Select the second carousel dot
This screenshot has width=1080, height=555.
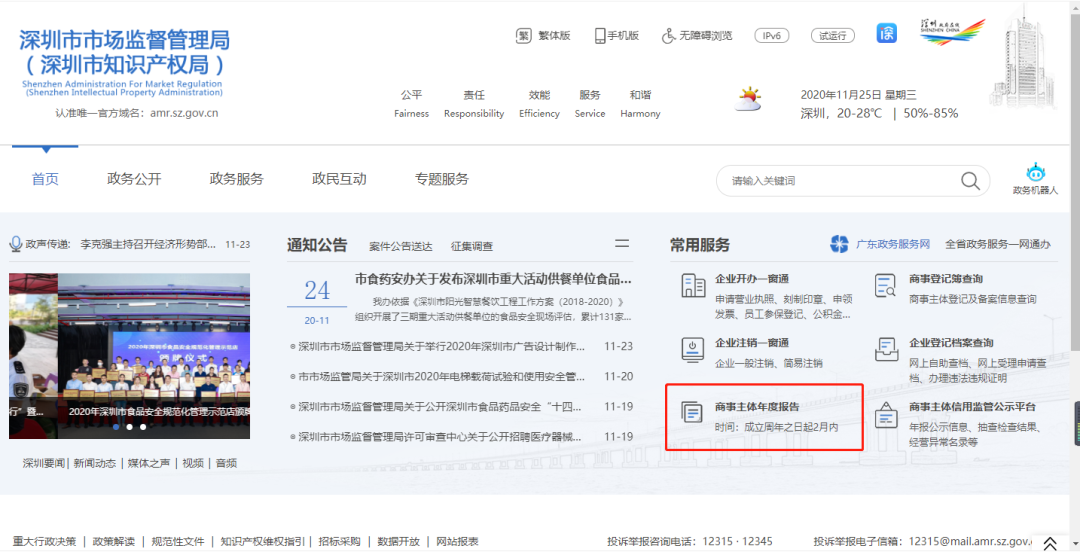coord(129,427)
